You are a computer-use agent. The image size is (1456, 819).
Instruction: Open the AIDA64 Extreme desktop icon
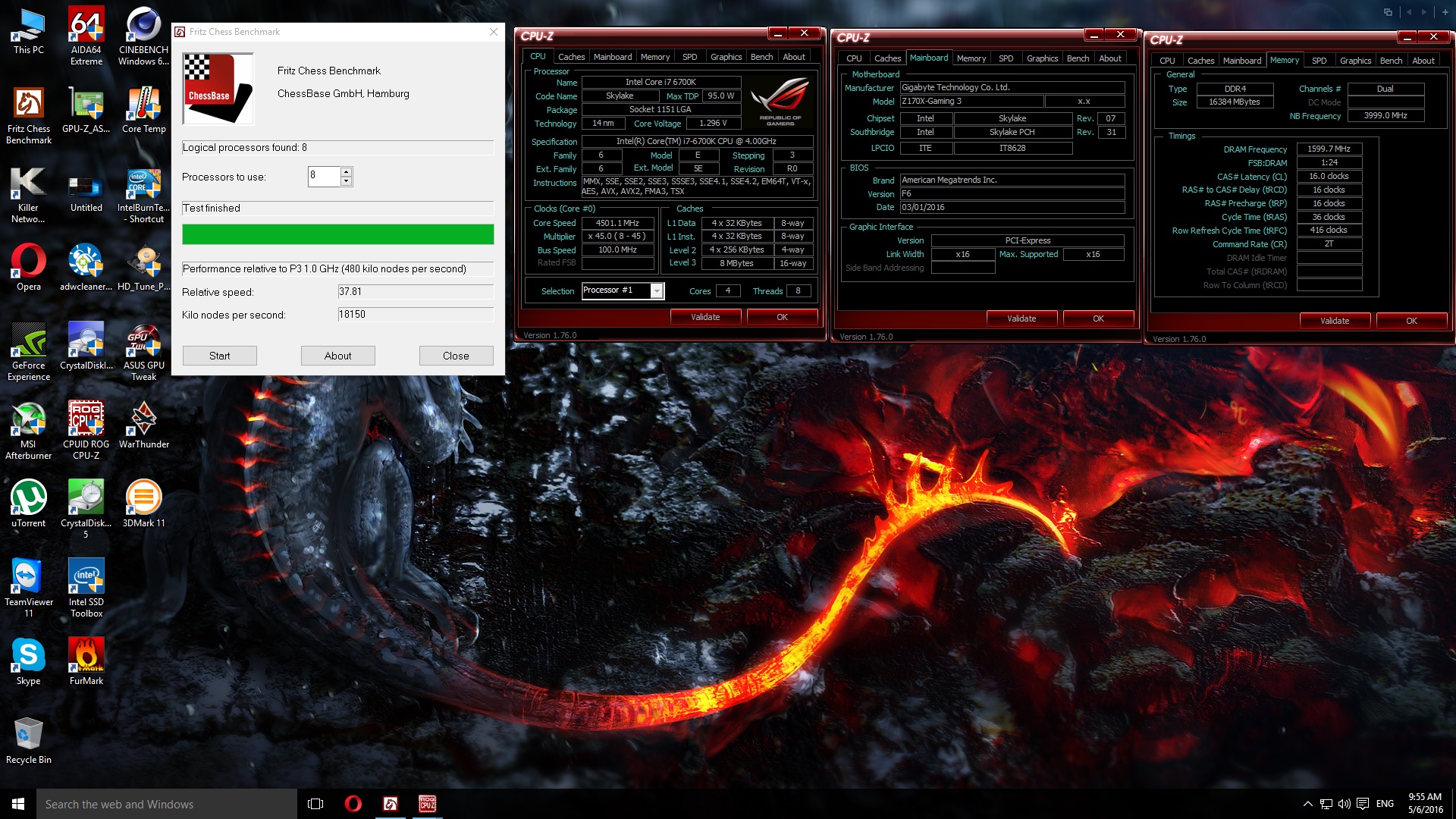(x=86, y=34)
